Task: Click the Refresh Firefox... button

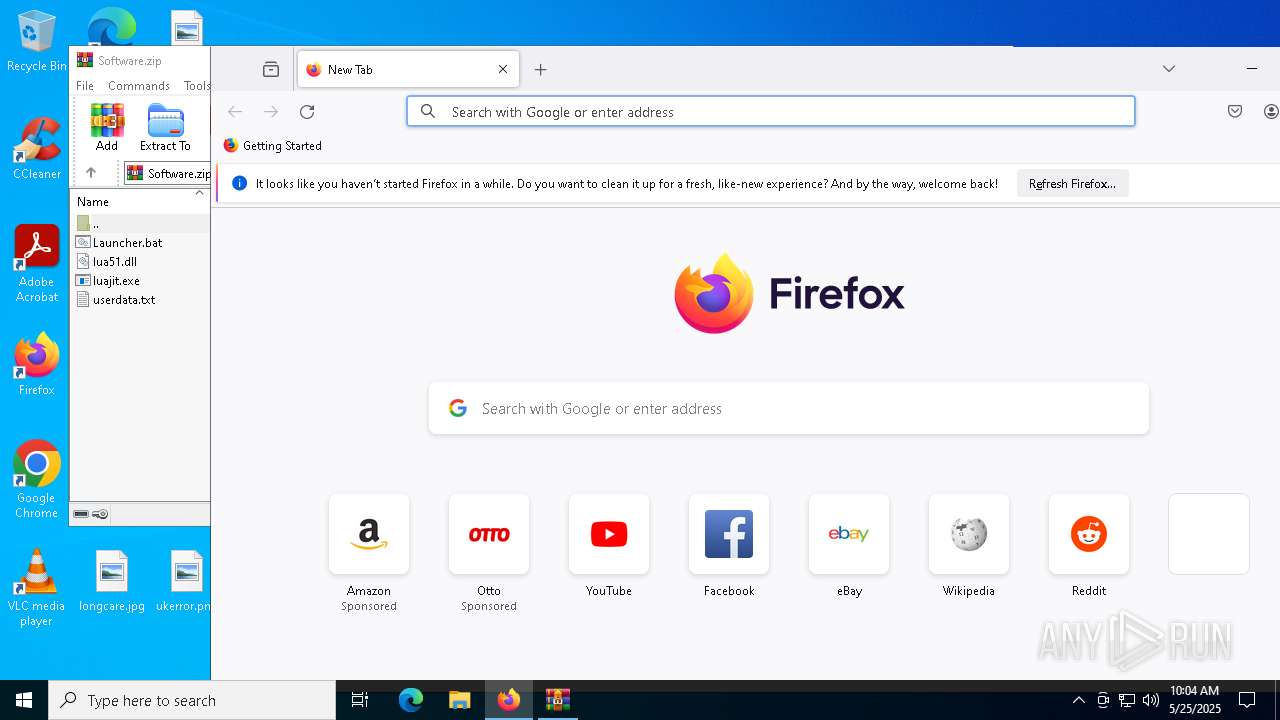Action: [1072, 184]
